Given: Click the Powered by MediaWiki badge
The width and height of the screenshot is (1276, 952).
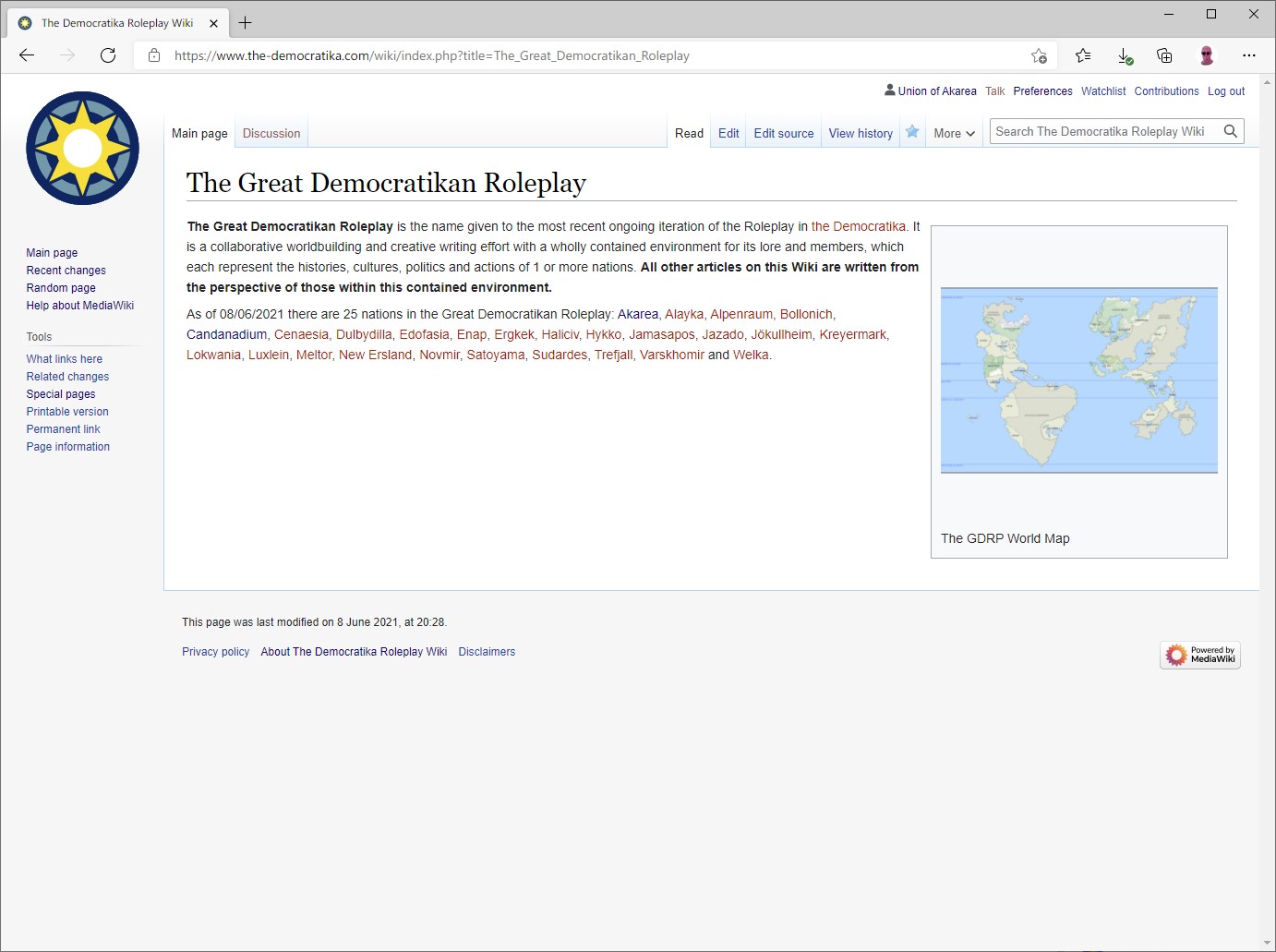Looking at the screenshot, I should tap(1199, 655).
